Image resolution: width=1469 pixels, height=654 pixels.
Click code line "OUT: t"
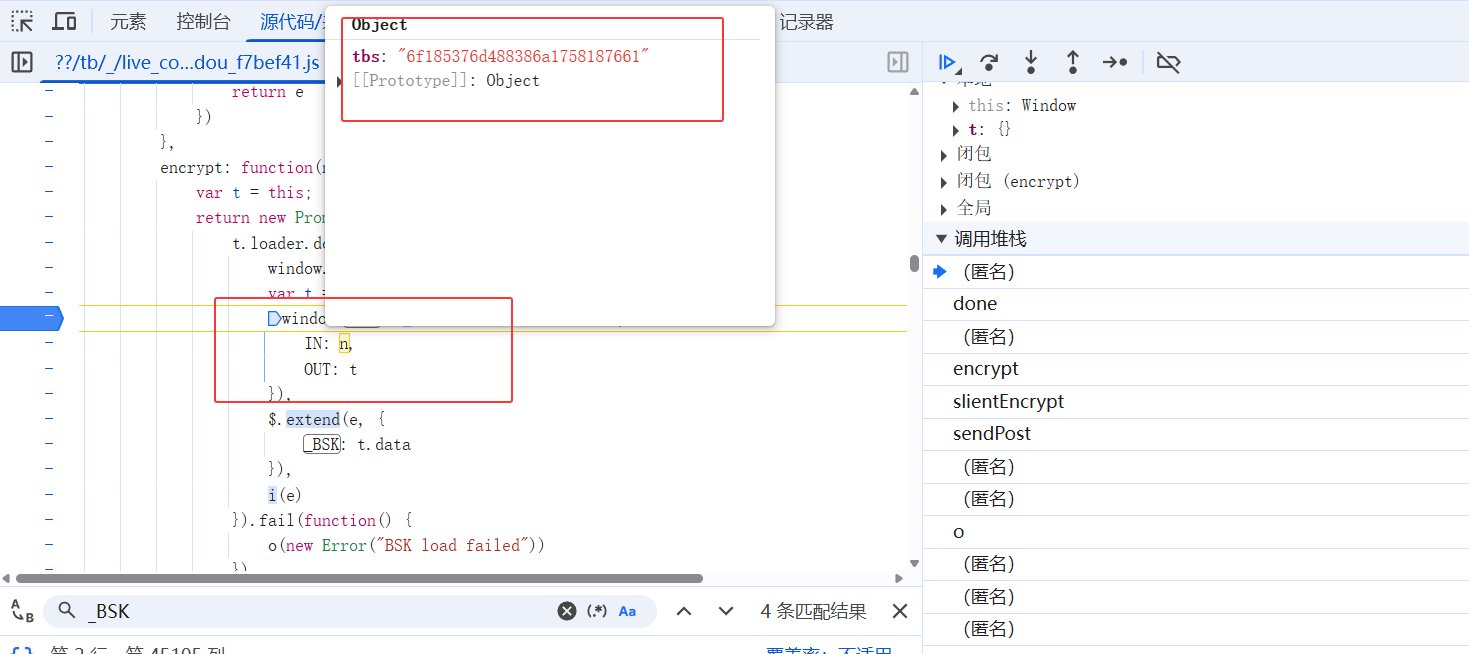coord(330,369)
